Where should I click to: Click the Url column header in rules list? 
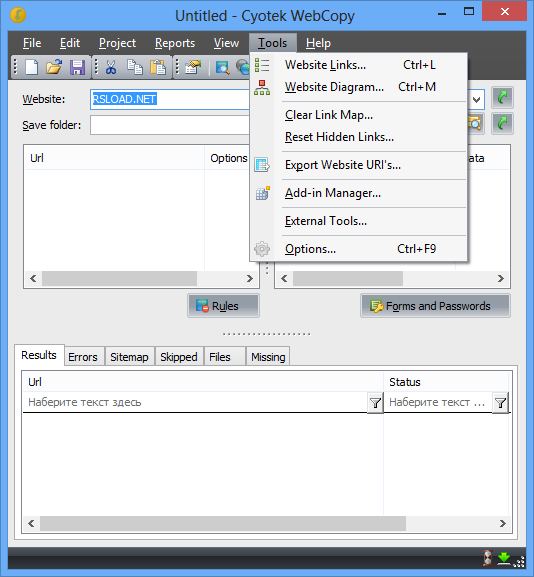coord(114,158)
